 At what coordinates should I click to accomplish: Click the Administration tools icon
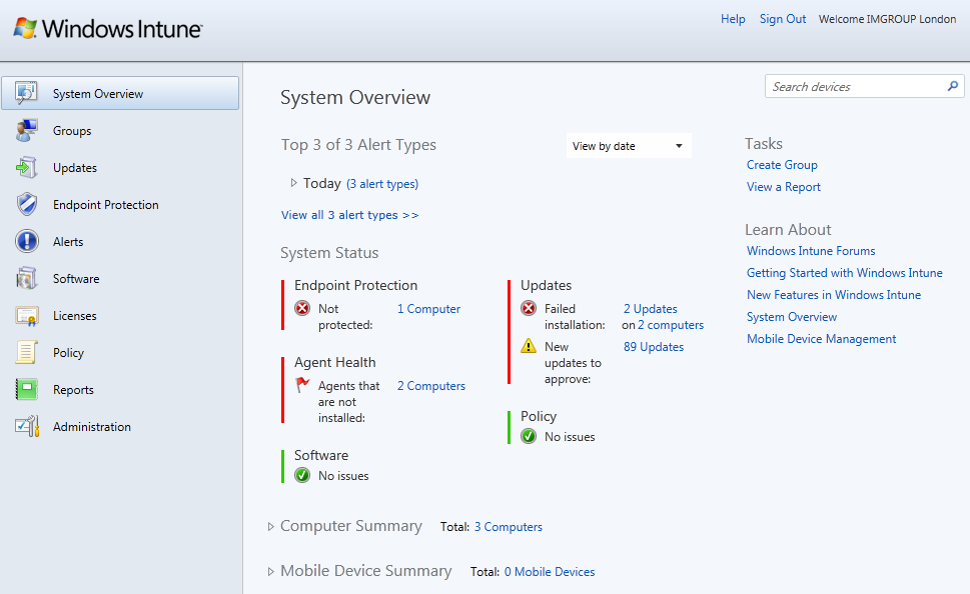(x=27, y=426)
